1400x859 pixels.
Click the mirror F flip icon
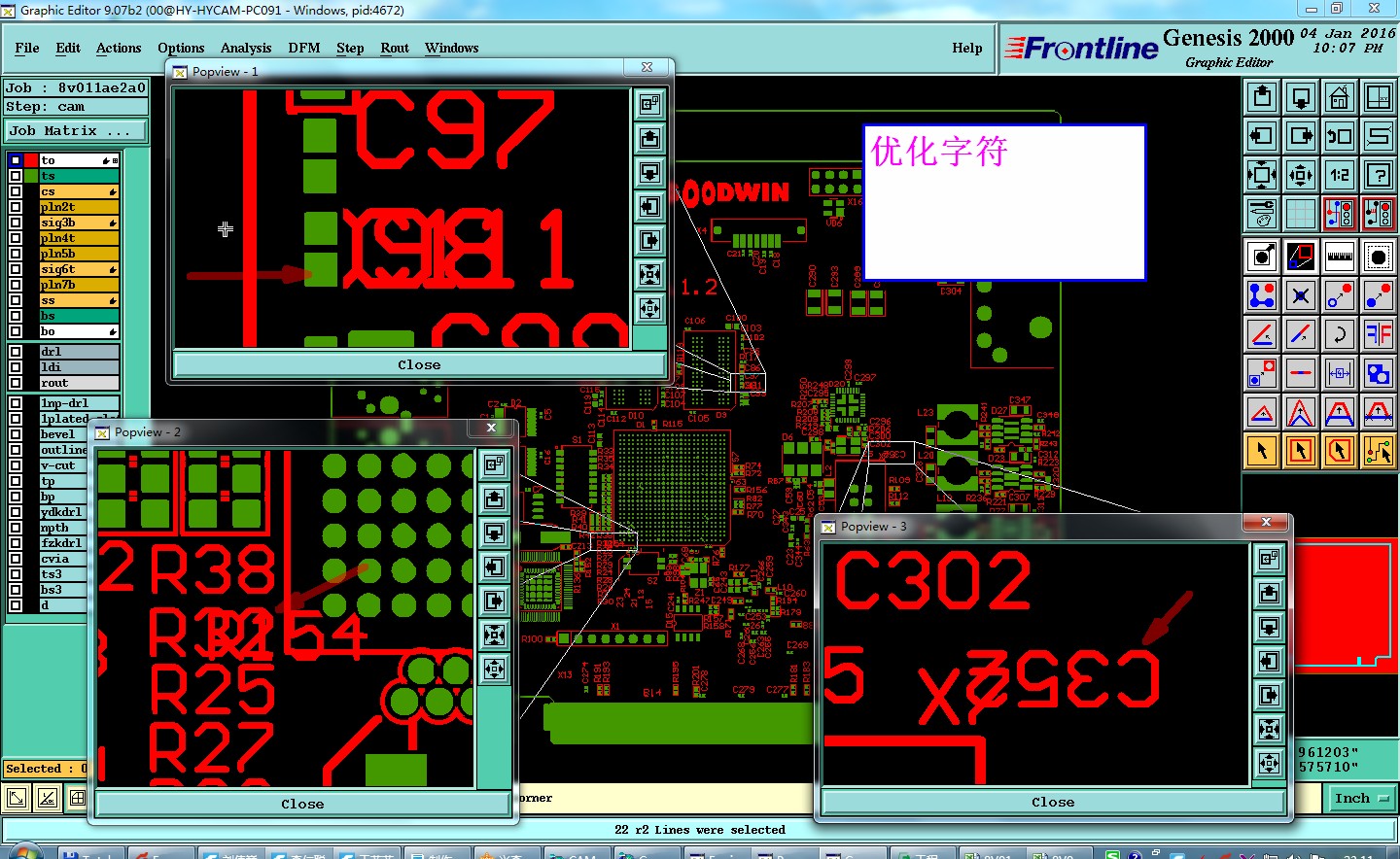coord(1379,334)
